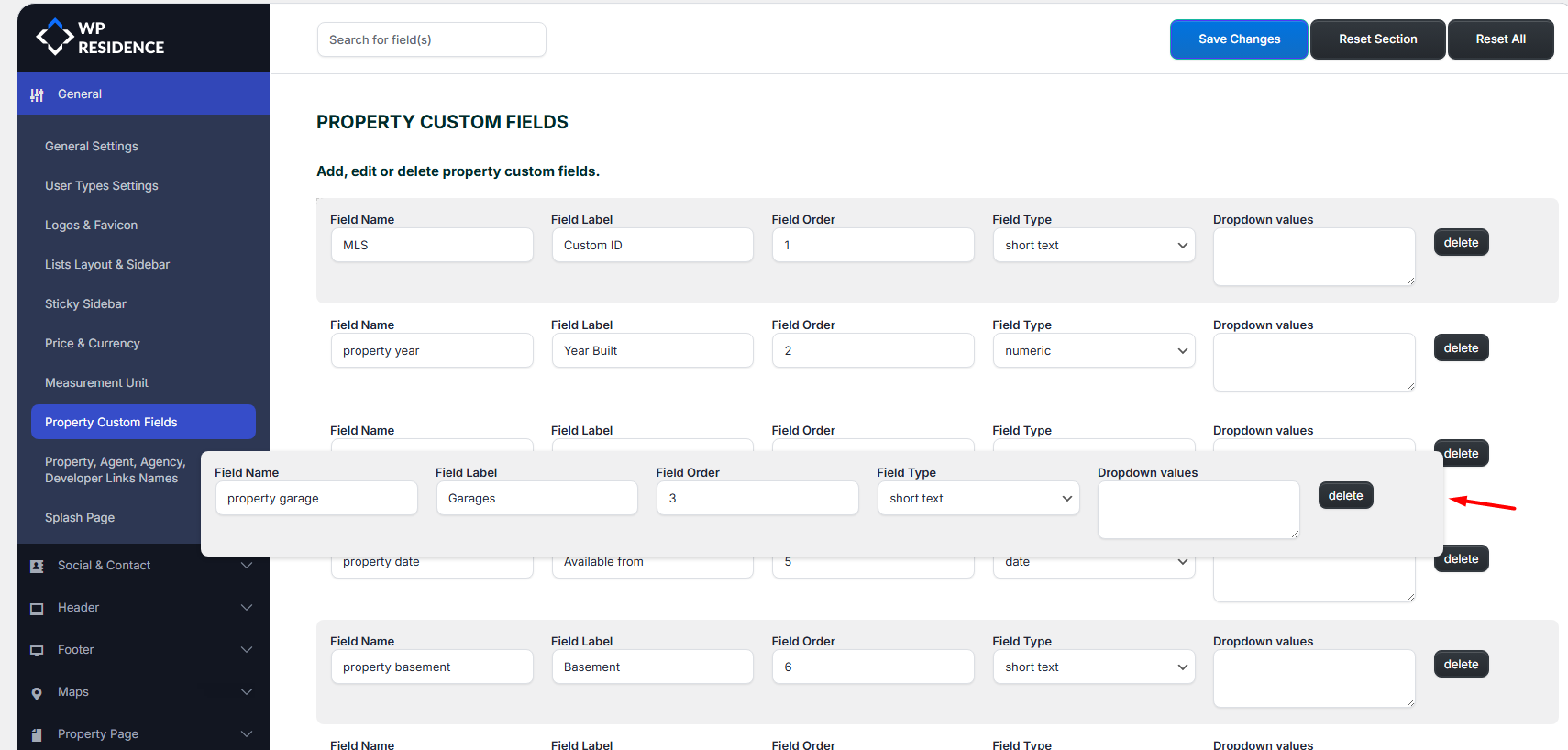This screenshot has width=1568, height=750.
Task: Click the Dropdown values textarea for property basement
Action: [1313, 678]
